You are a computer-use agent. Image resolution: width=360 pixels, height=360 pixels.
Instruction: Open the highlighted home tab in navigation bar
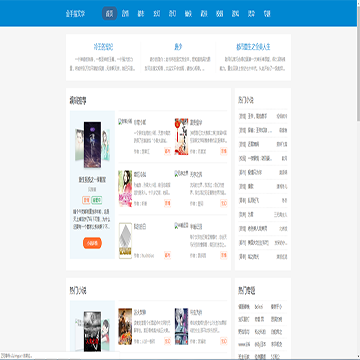[x=109, y=13]
